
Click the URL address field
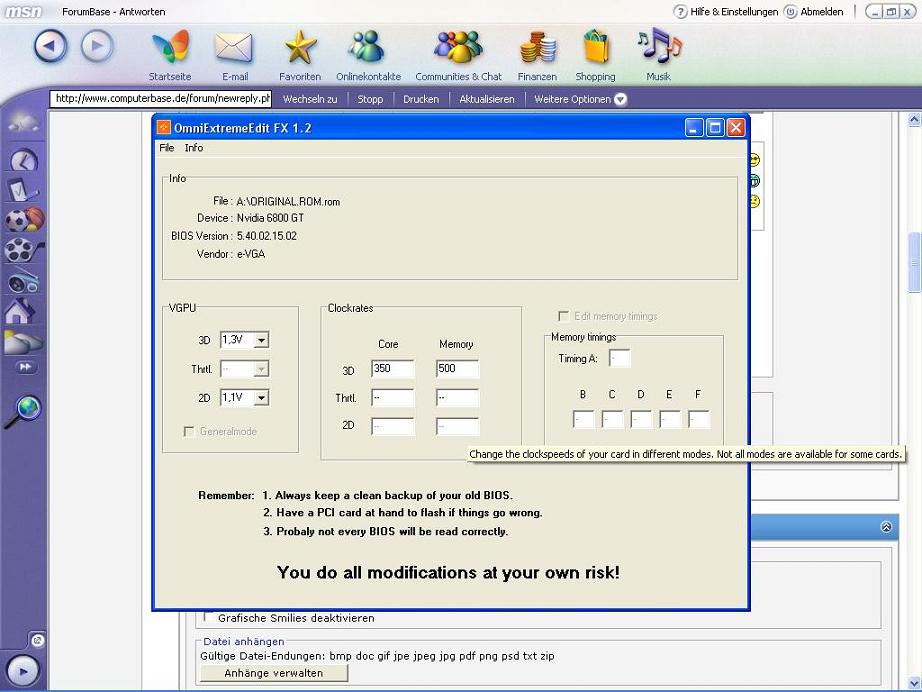tap(161, 98)
